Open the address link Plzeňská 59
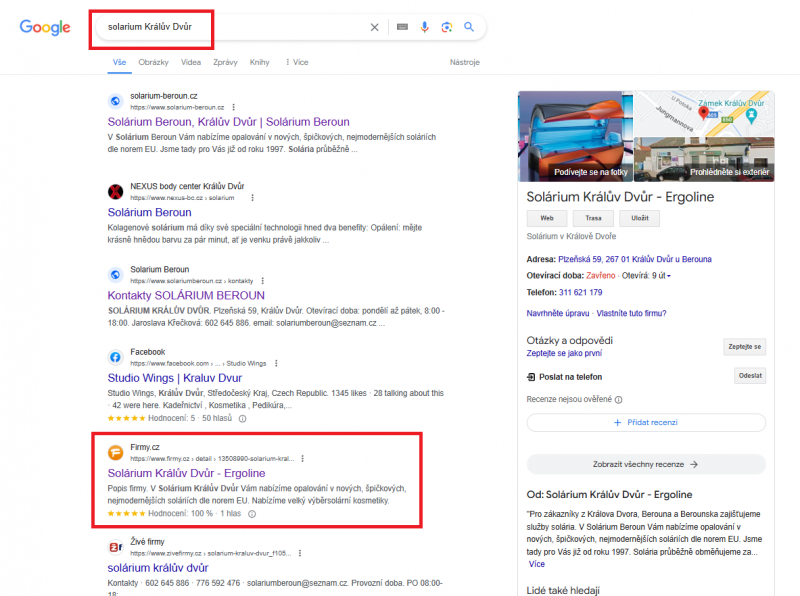The image size is (800, 596). [635, 259]
